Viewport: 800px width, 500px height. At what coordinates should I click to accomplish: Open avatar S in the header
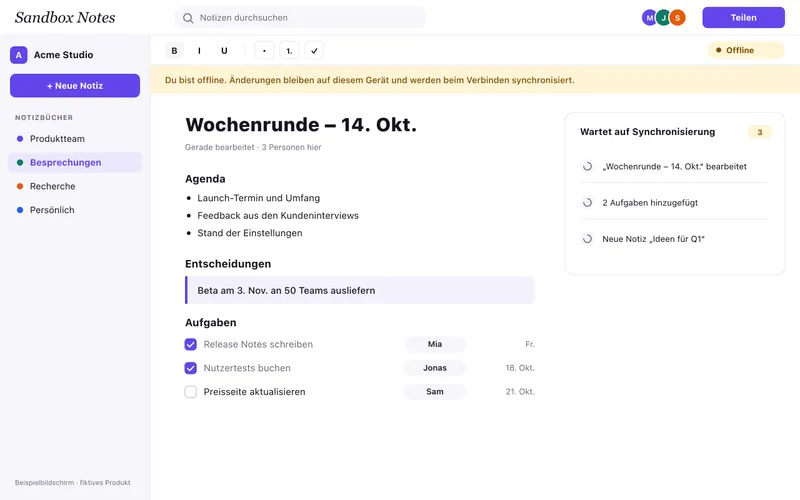click(x=677, y=18)
